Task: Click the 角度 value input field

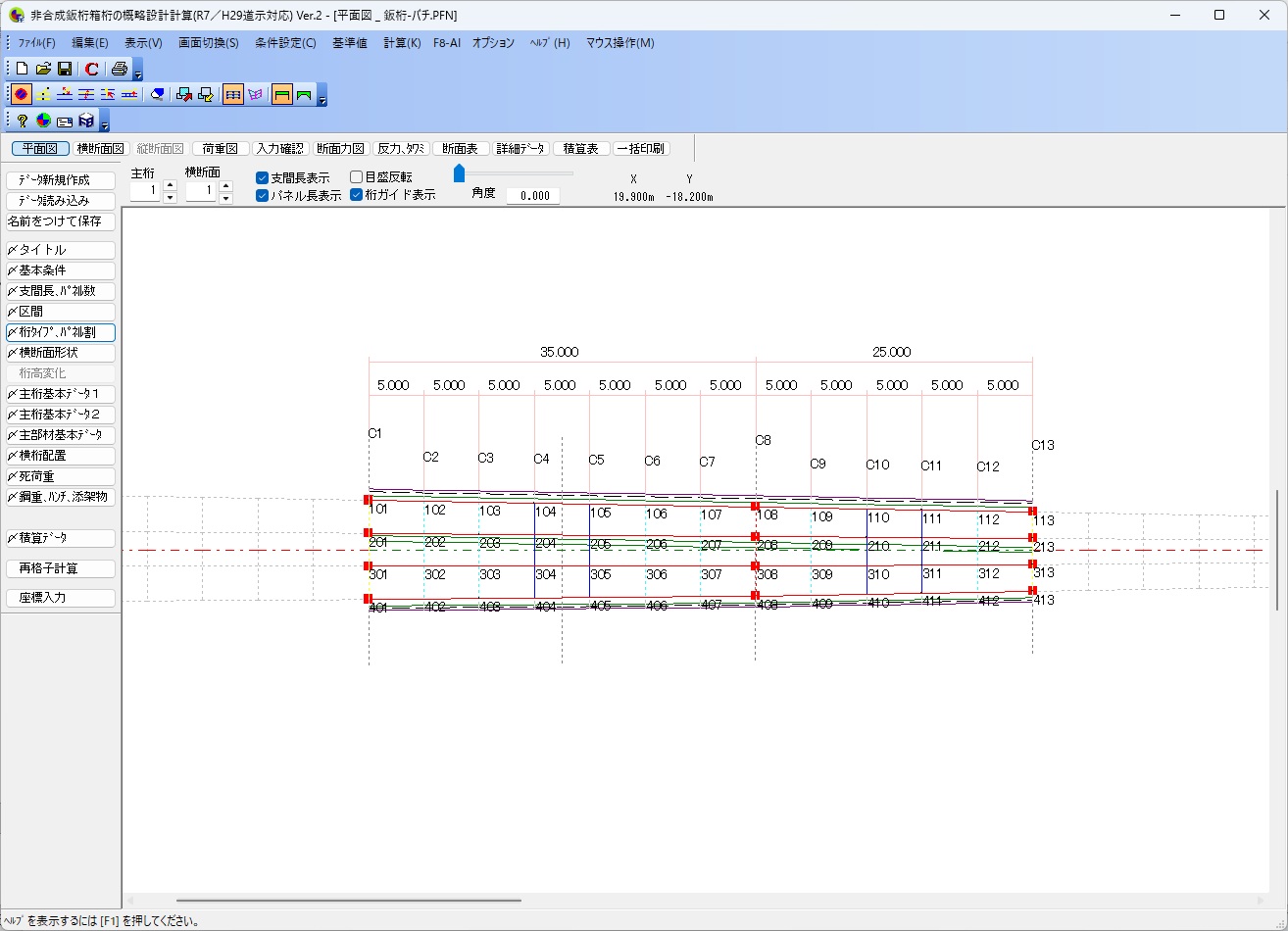Action: point(533,195)
